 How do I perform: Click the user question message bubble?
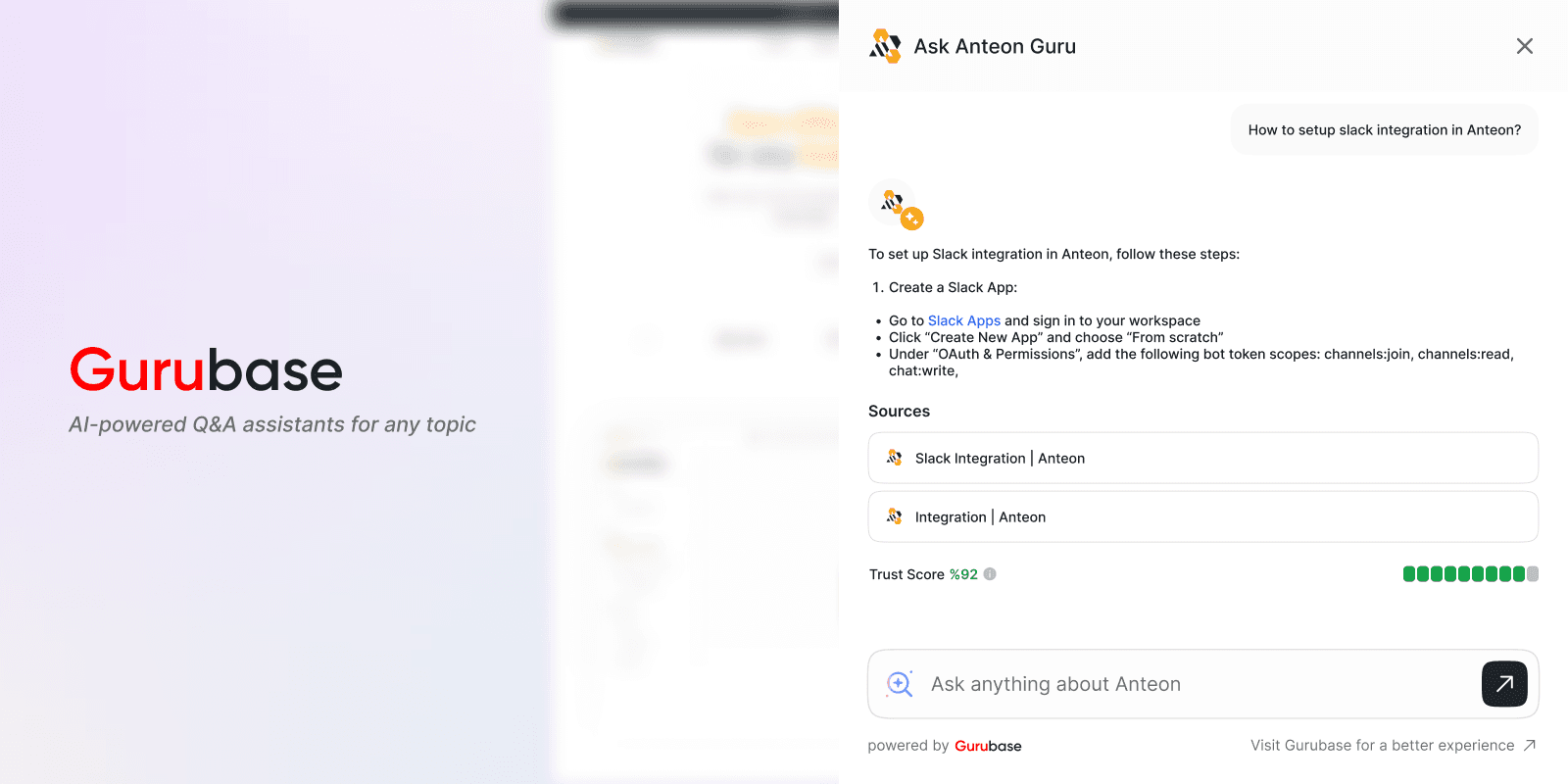click(1384, 129)
